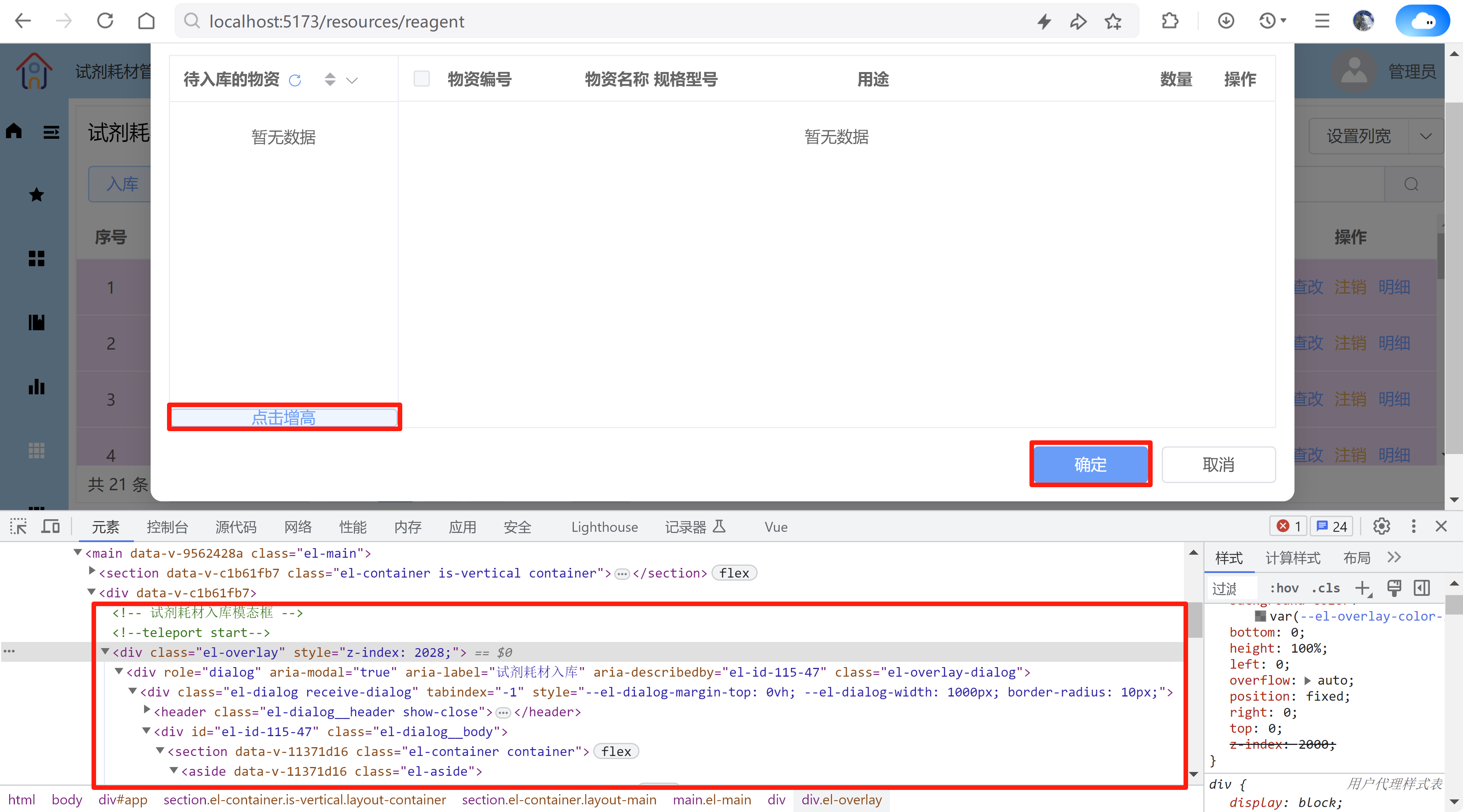Image resolution: width=1463 pixels, height=812 pixels.
Task: Select div.el-overlay in the DOM breadcrumb bar
Action: [x=842, y=800]
